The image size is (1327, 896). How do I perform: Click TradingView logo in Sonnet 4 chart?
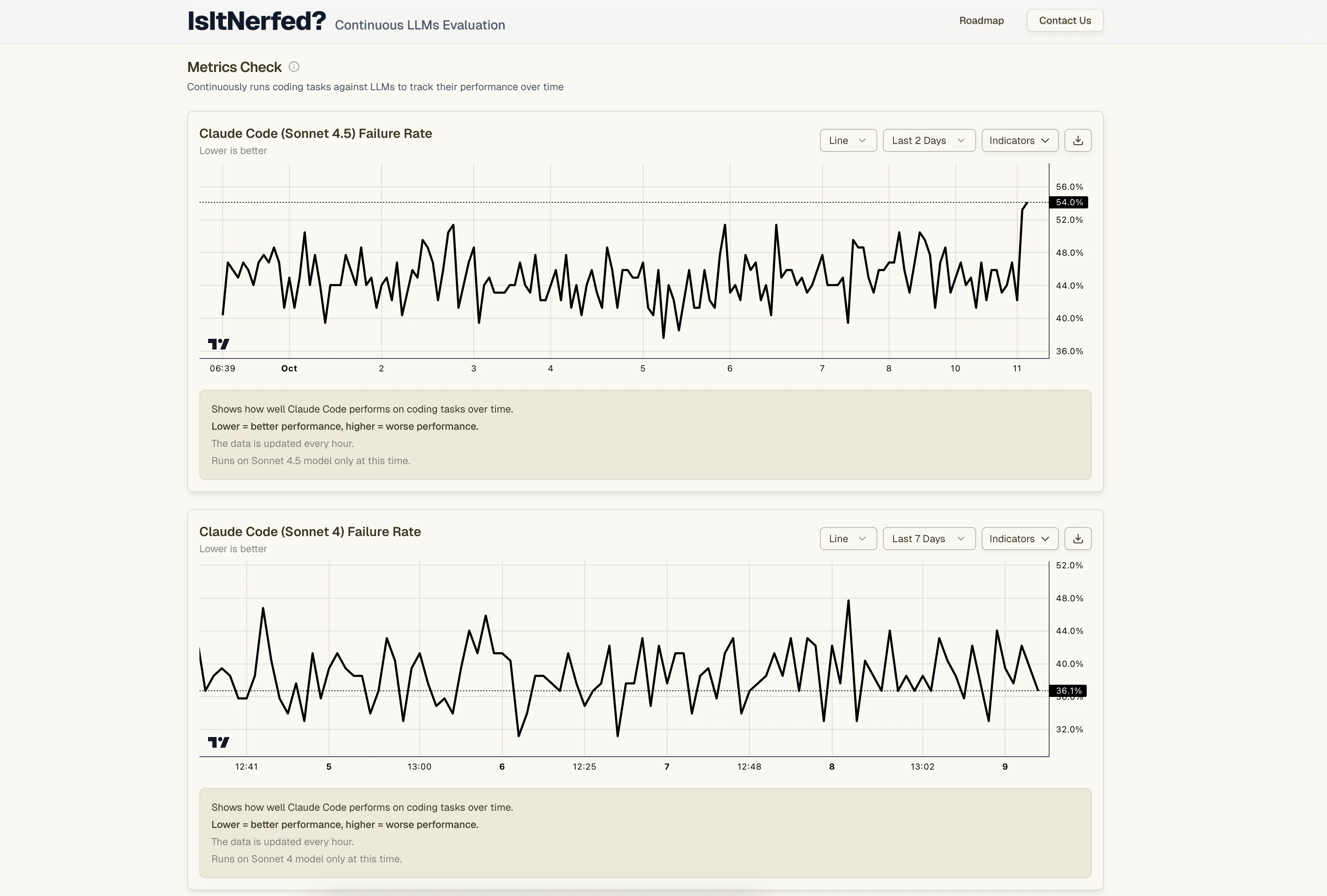218,742
